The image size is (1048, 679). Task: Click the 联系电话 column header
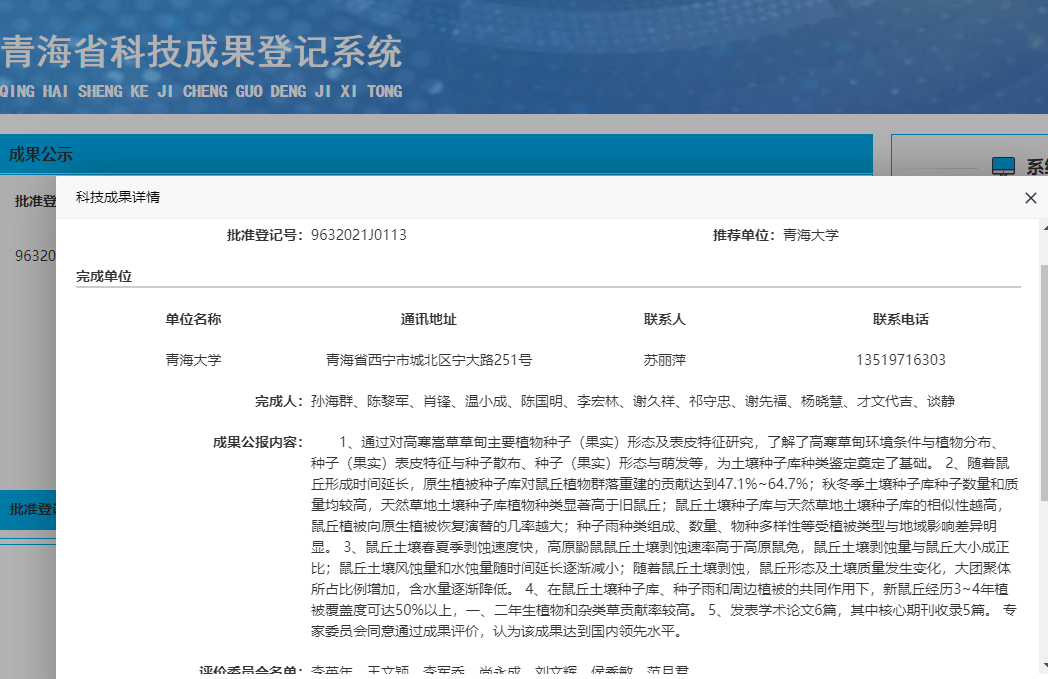coord(900,320)
